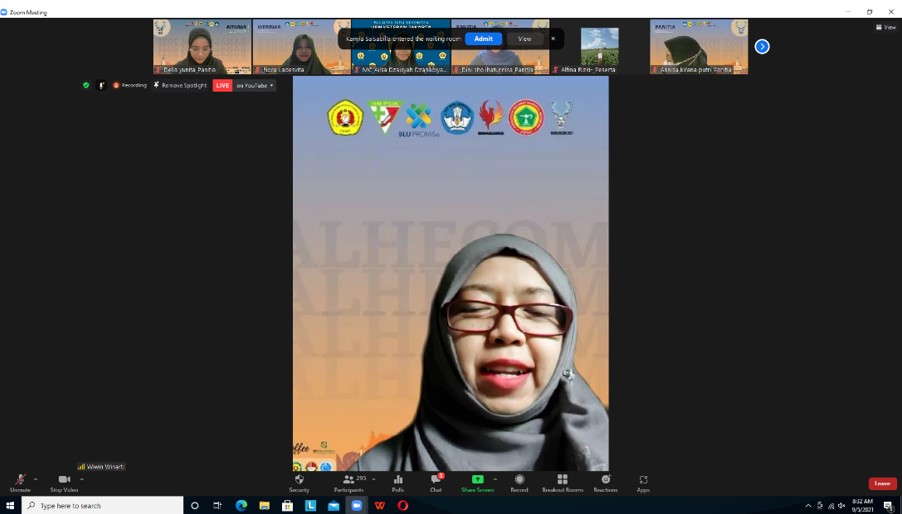Image resolution: width=902 pixels, height=514 pixels.
Task: Stop Video camera toggle
Action: pos(64,483)
